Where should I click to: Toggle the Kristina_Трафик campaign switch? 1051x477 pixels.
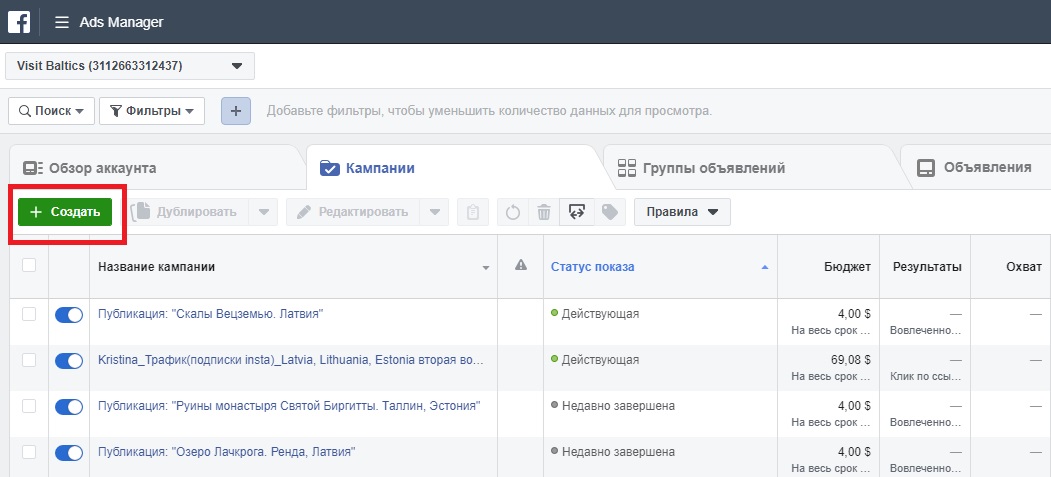[x=69, y=360]
